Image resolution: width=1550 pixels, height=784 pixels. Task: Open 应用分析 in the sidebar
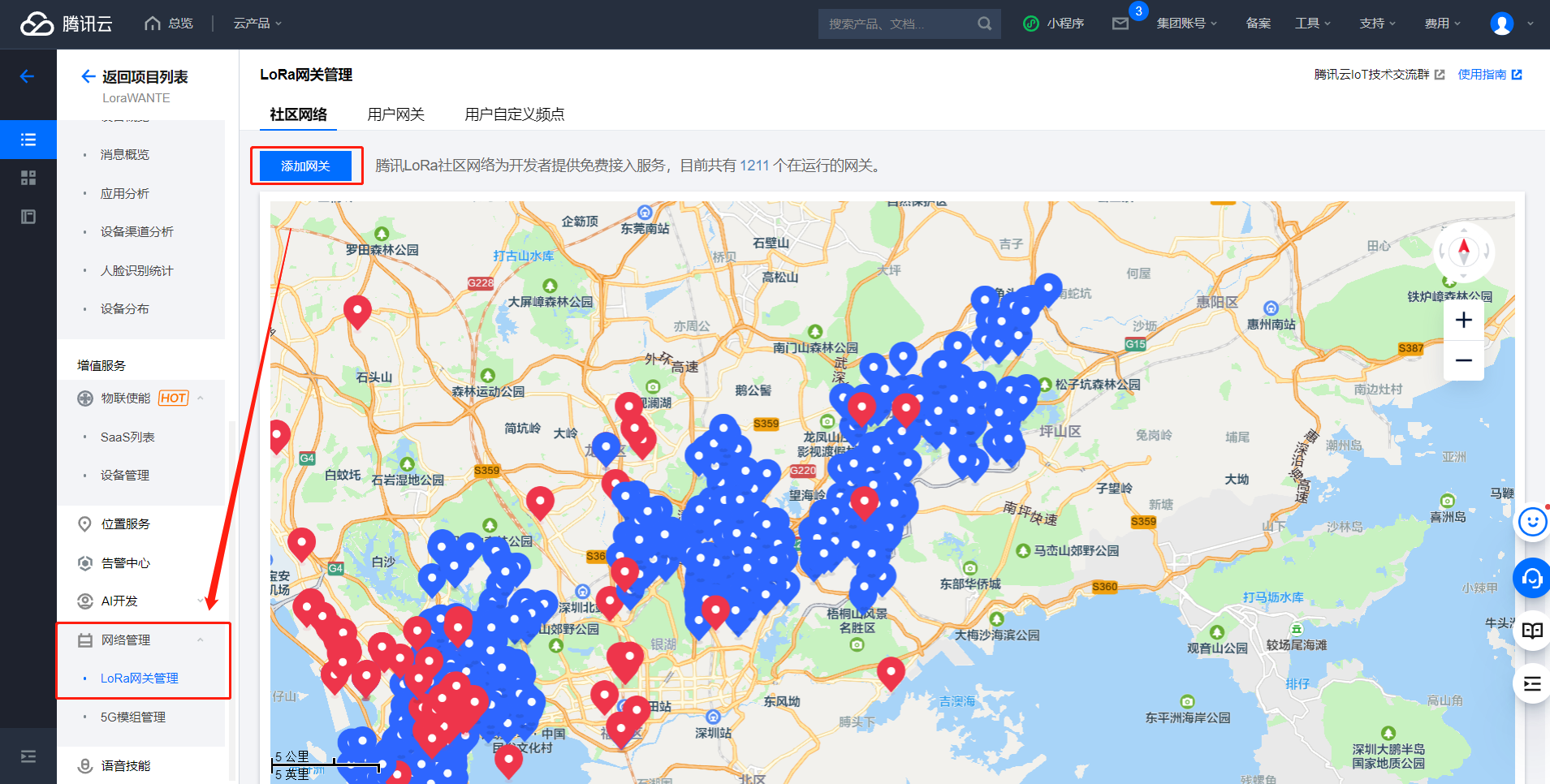tap(125, 194)
